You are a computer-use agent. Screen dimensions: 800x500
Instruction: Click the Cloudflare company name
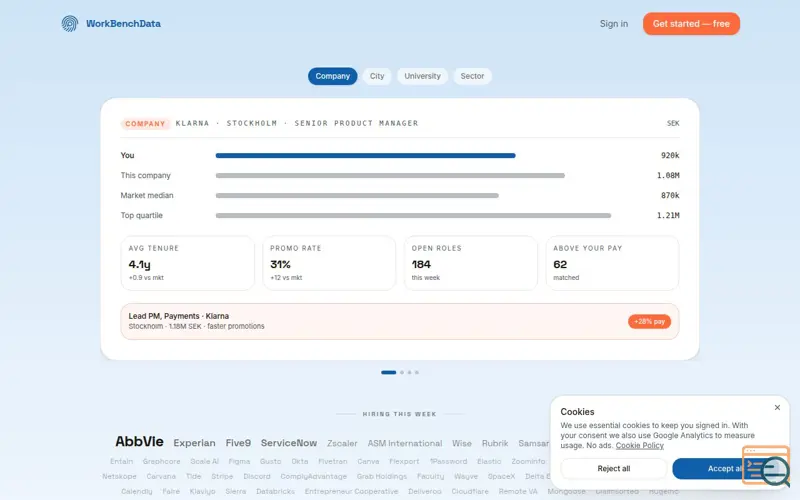(470, 491)
